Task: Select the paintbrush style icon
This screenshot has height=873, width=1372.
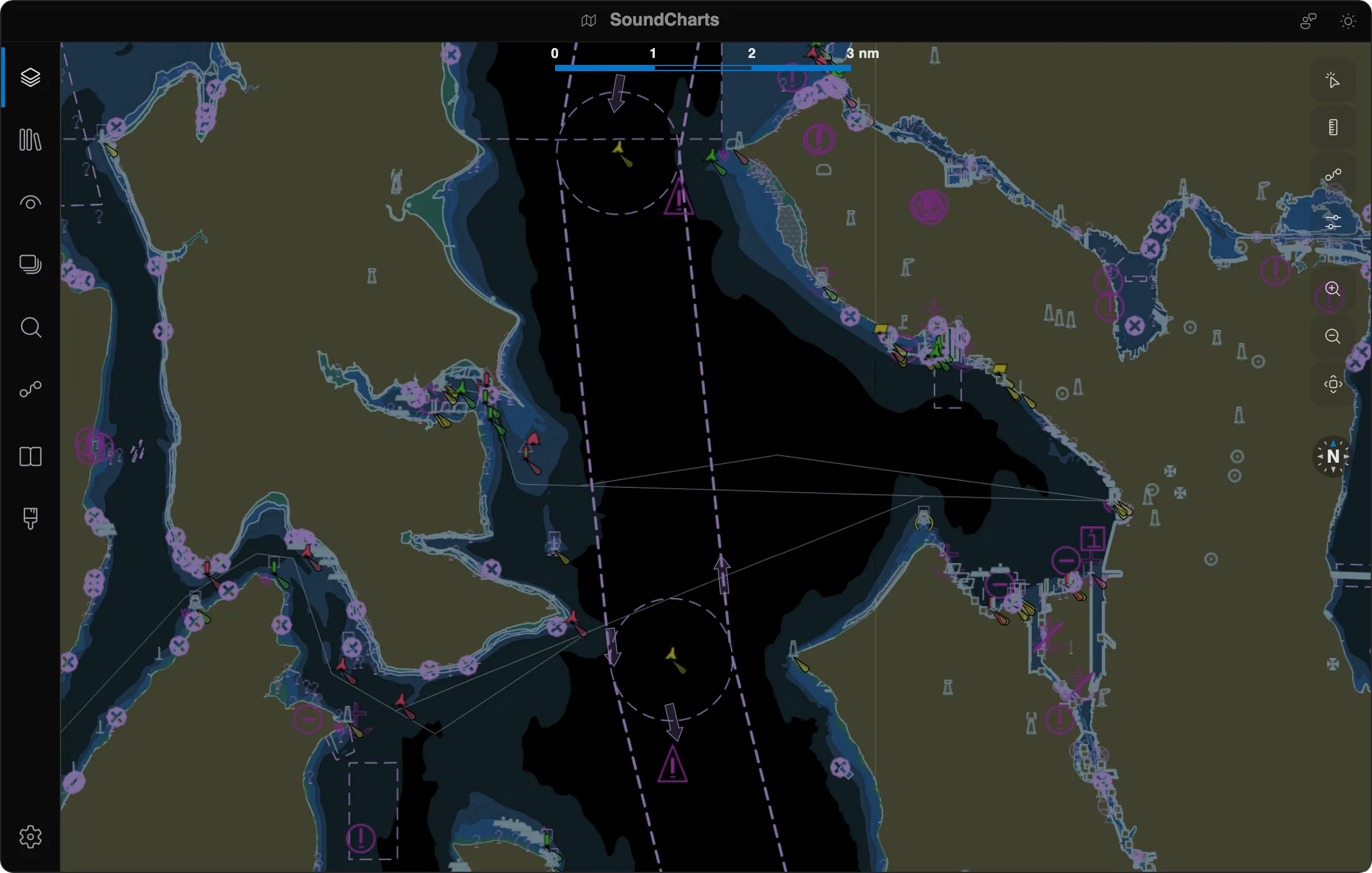Action: click(30, 518)
